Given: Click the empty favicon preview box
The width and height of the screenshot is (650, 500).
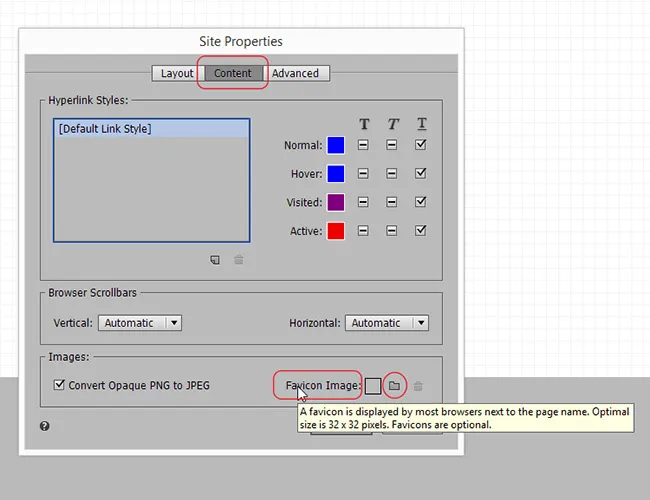Looking at the screenshot, I should tap(372, 386).
